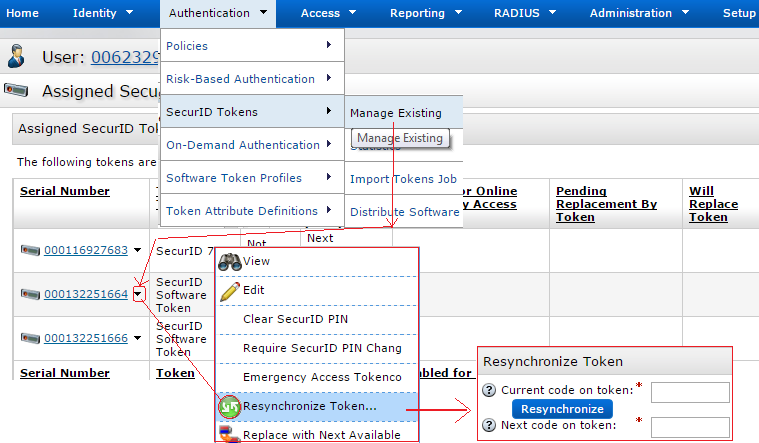Choose Clear SecurID PIN from context menu
Screen dimensions: 759x443
295,319
